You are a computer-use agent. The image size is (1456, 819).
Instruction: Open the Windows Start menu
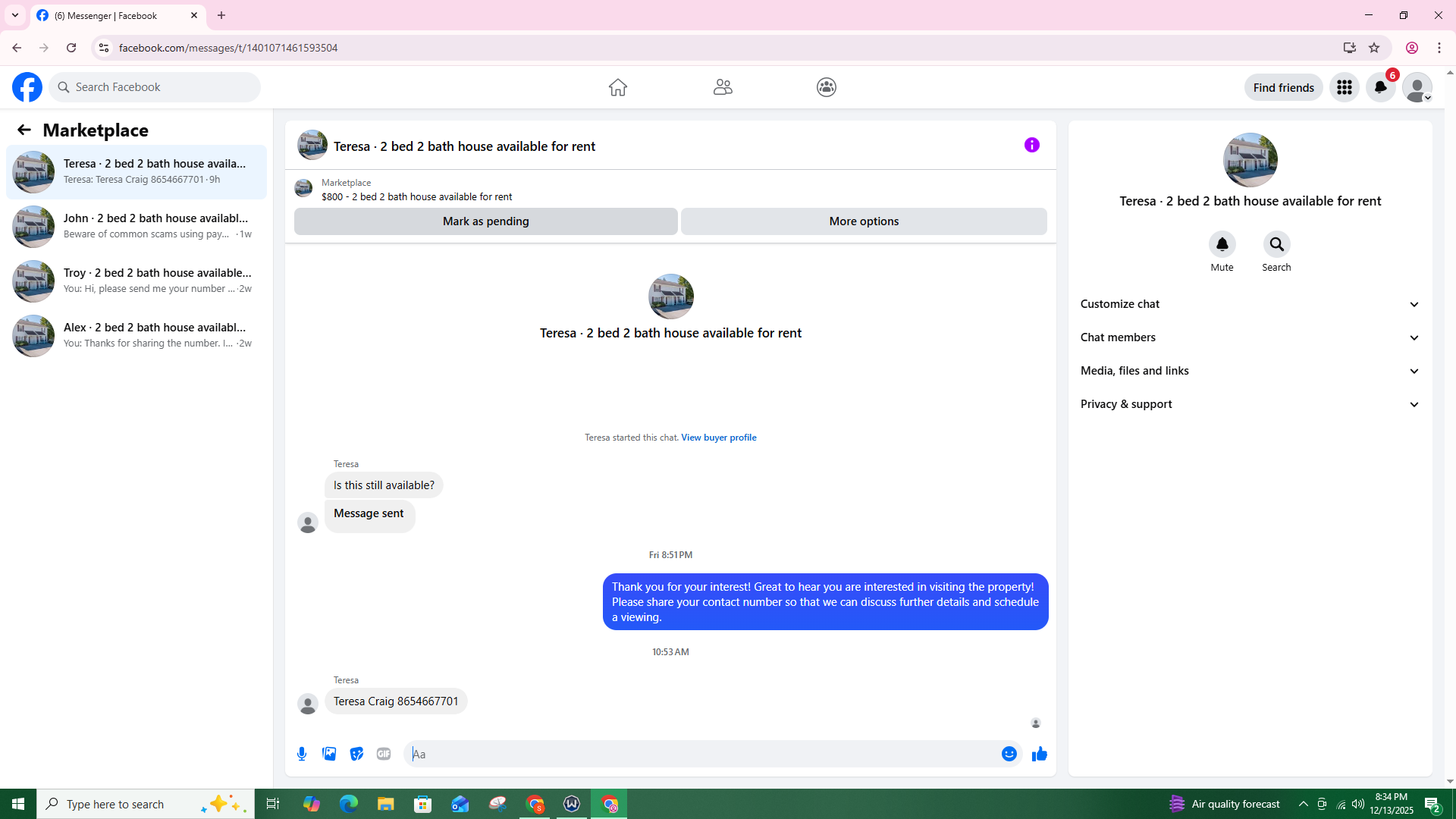point(18,804)
